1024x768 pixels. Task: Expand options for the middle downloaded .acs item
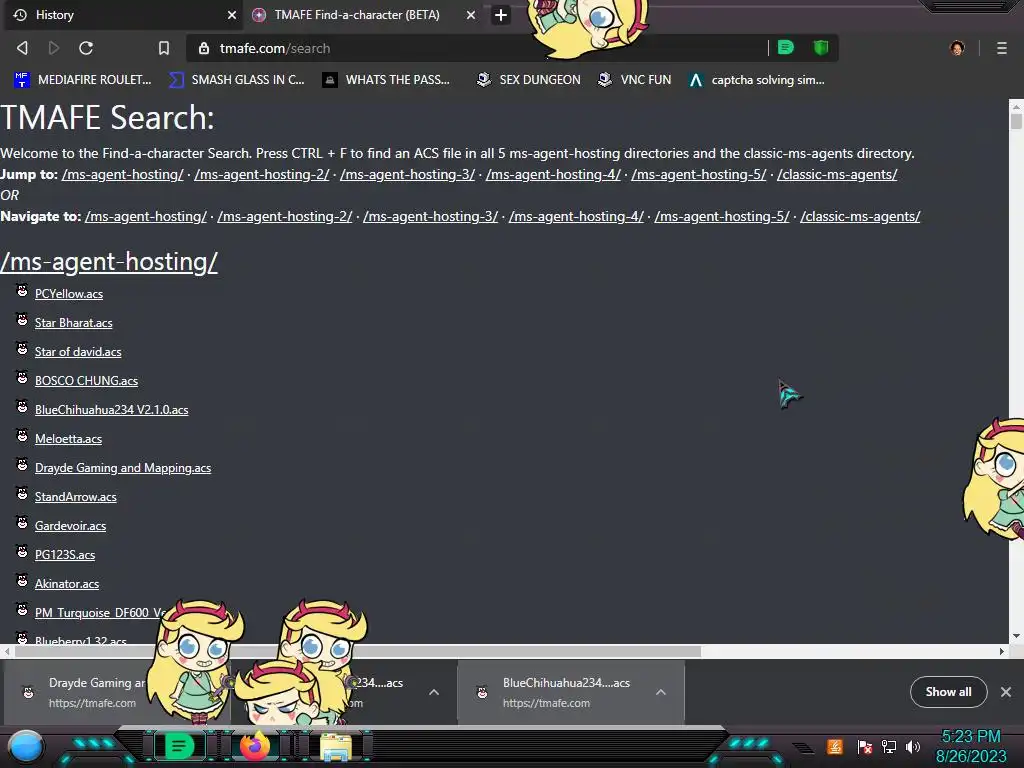434,692
